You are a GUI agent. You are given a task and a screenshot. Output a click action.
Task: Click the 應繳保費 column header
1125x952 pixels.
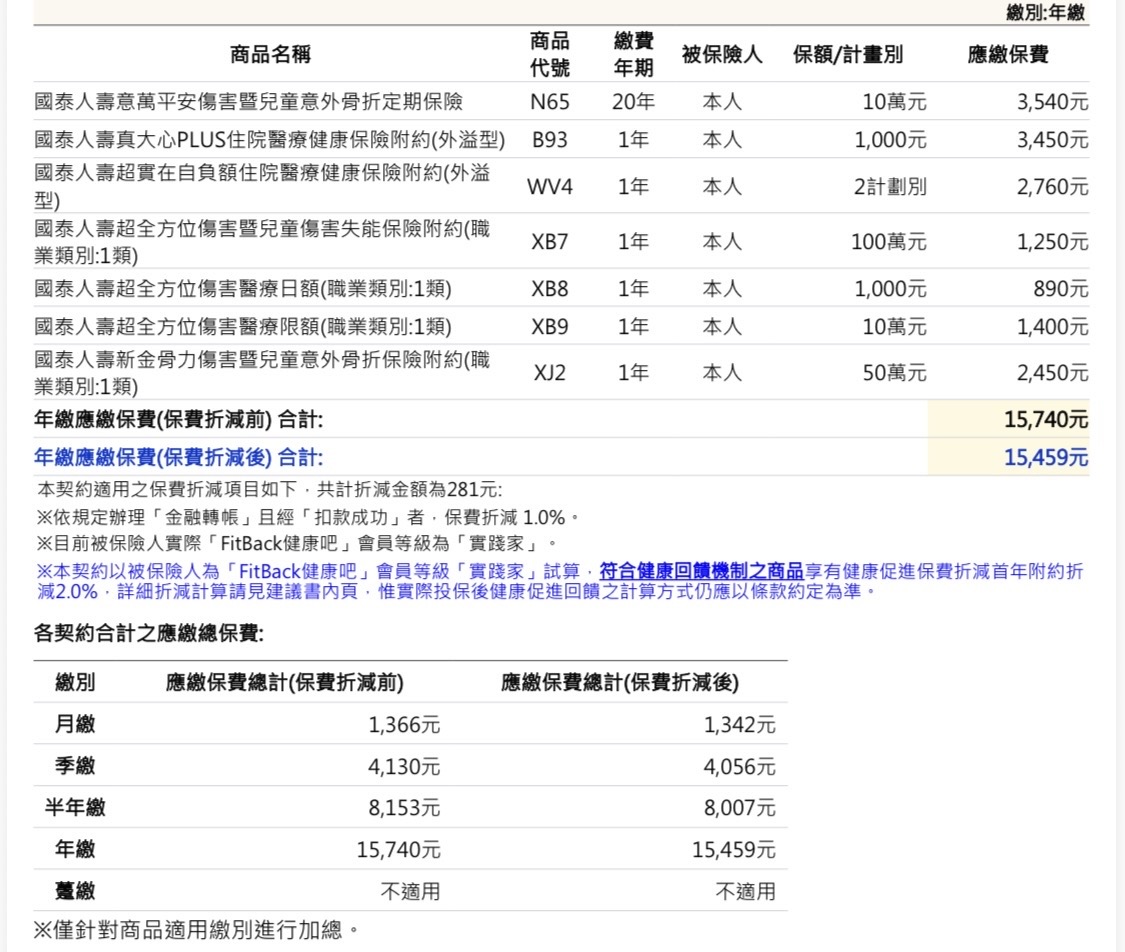click(1007, 55)
